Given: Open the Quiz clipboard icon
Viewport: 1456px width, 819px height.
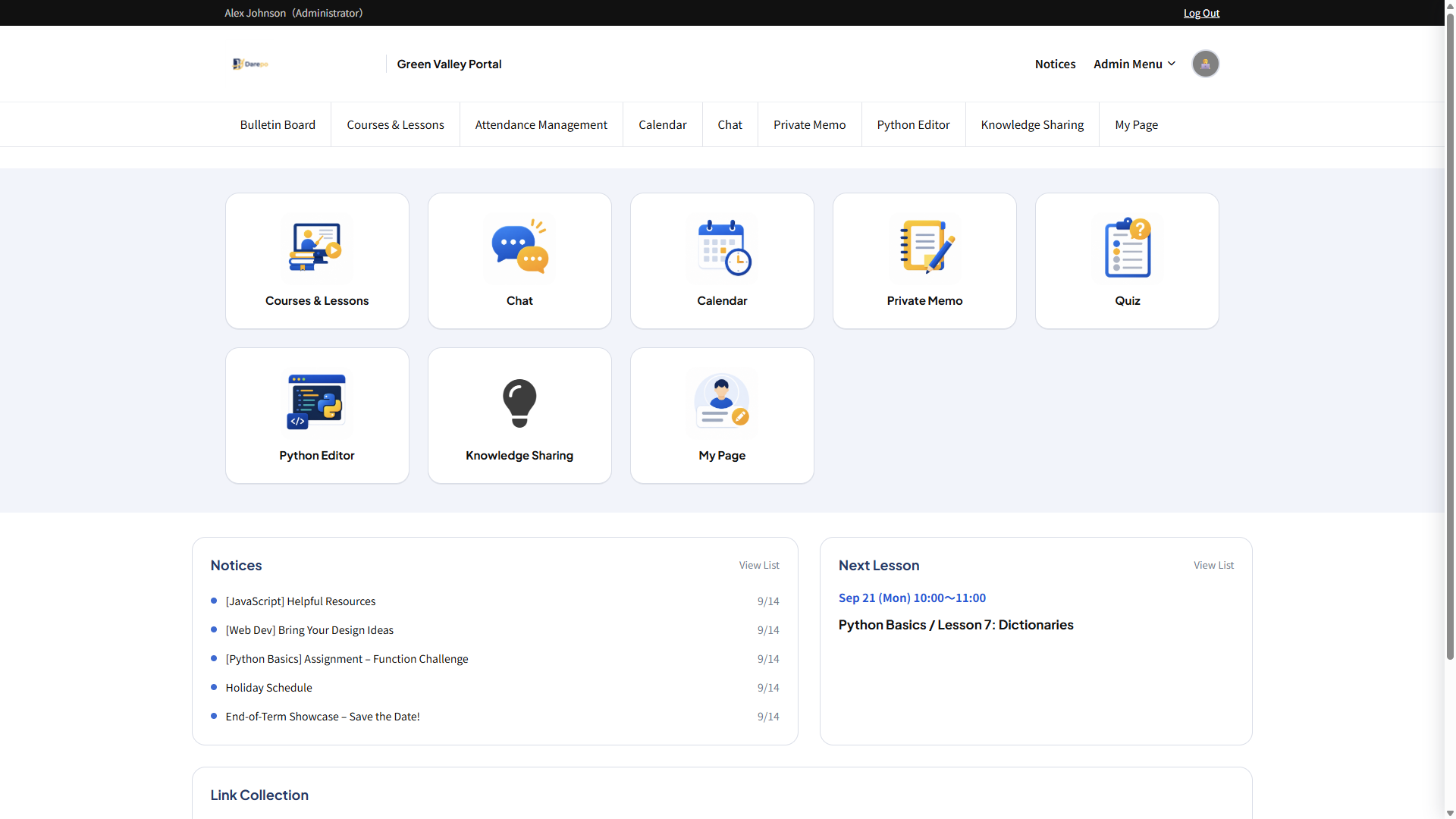Looking at the screenshot, I should pyautogui.click(x=1128, y=247).
